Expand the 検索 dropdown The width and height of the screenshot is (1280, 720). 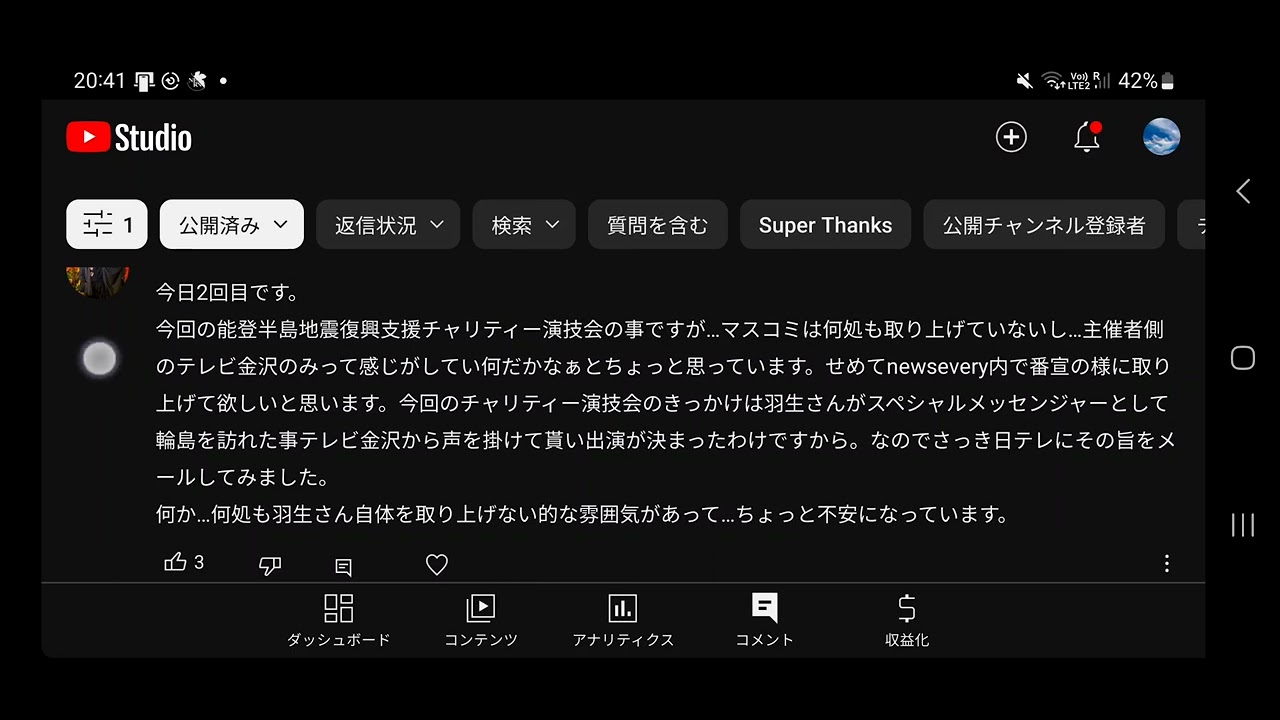pyautogui.click(x=524, y=225)
